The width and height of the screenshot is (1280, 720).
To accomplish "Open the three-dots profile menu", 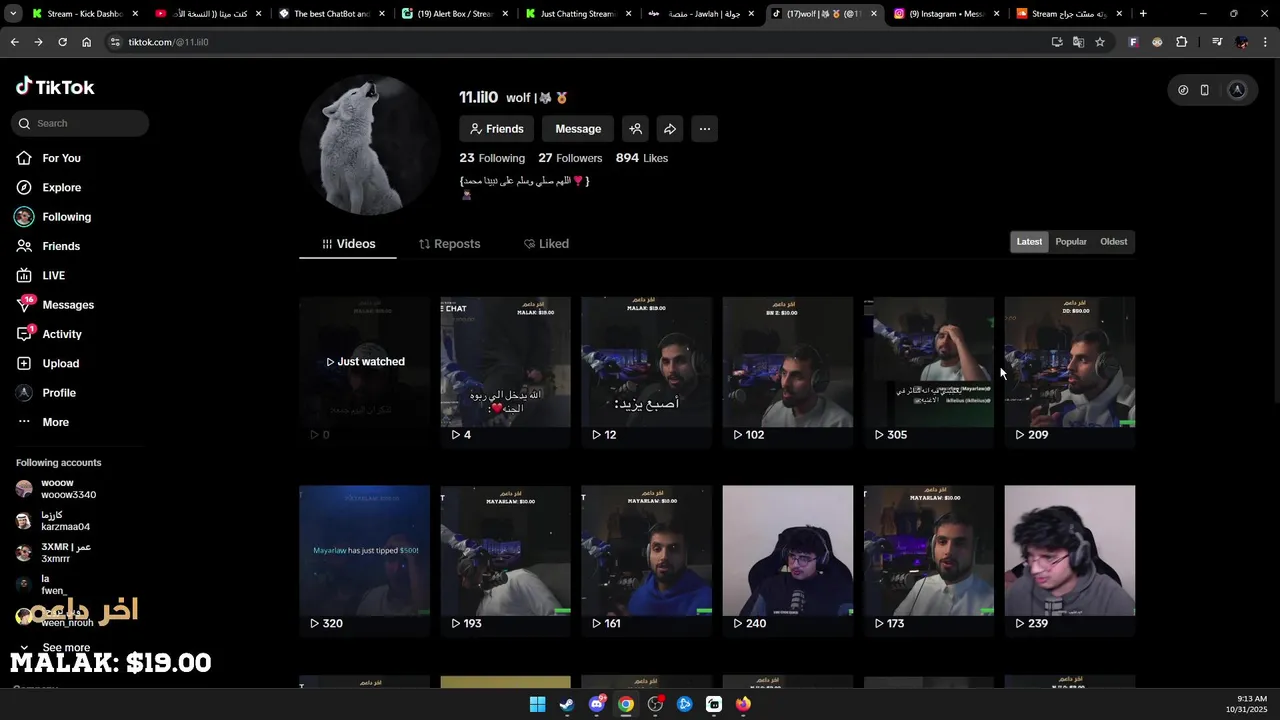I will click(x=705, y=129).
